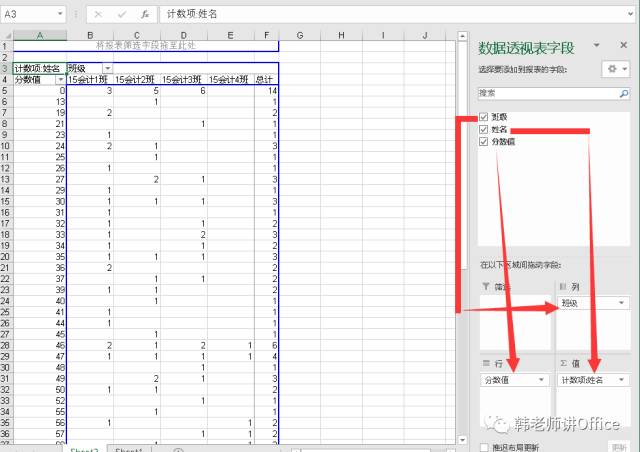Click the search magnifier icon in field pane
The height and width of the screenshot is (452, 640).
(624, 94)
